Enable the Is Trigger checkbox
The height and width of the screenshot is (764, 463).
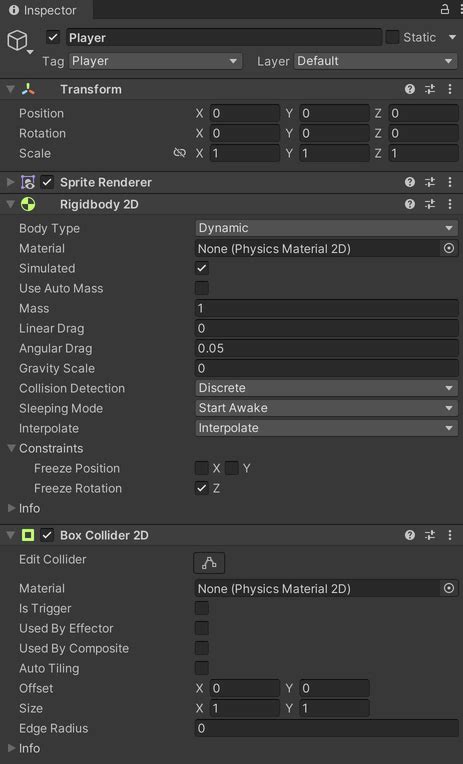[x=201, y=608]
